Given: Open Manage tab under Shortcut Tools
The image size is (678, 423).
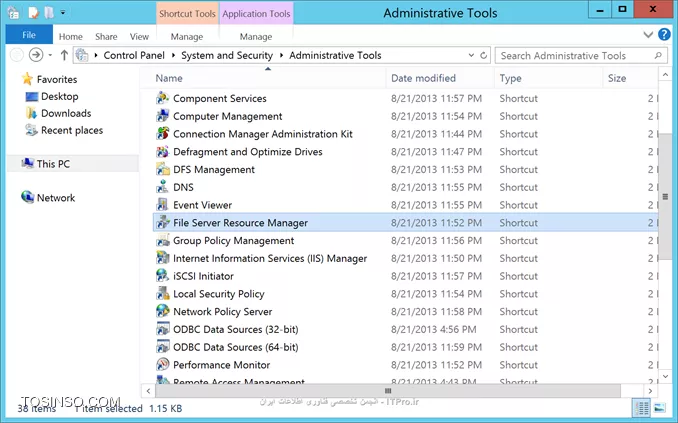Looking at the screenshot, I should 187,37.
